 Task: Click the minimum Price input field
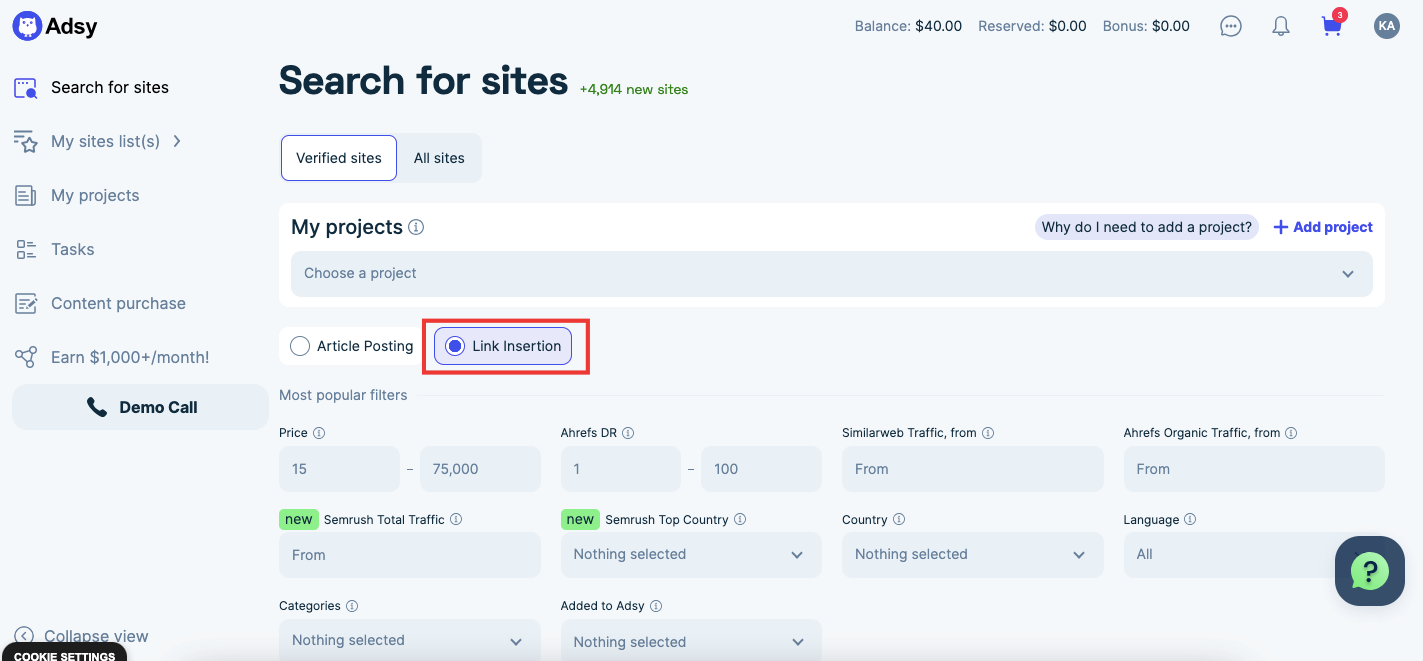pyautogui.click(x=339, y=469)
